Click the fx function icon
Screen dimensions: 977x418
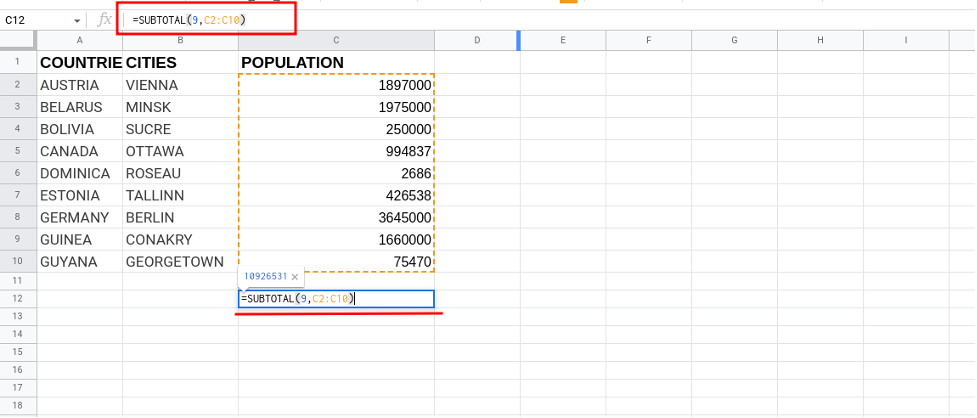pos(105,21)
